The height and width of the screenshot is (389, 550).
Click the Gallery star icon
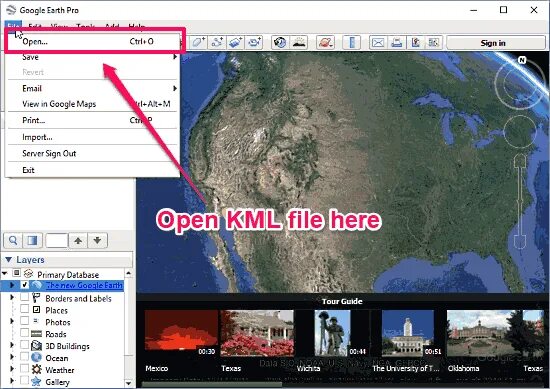tap(36, 381)
